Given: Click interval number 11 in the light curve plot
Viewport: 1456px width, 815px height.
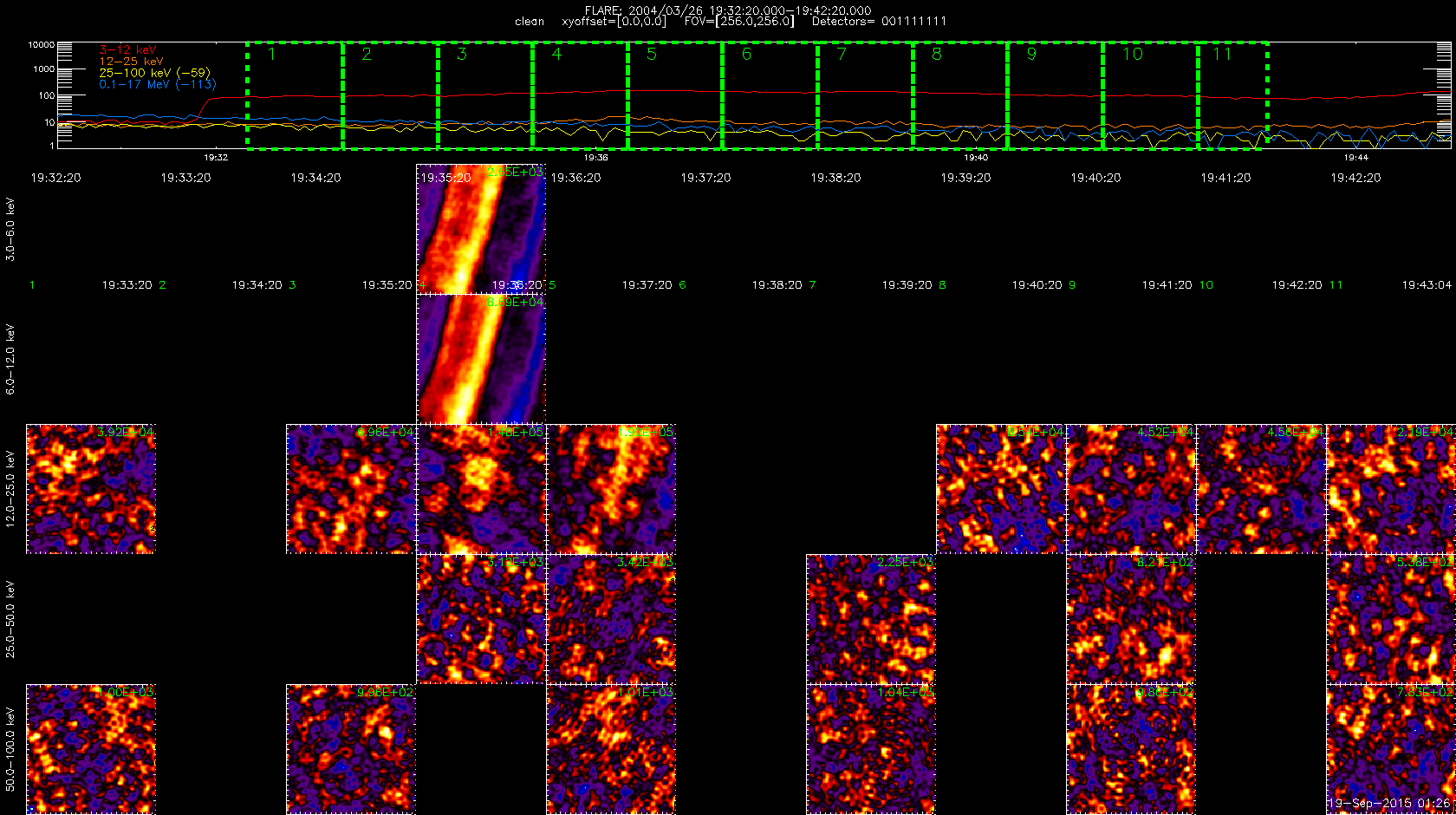Looking at the screenshot, I should 1222,55.
